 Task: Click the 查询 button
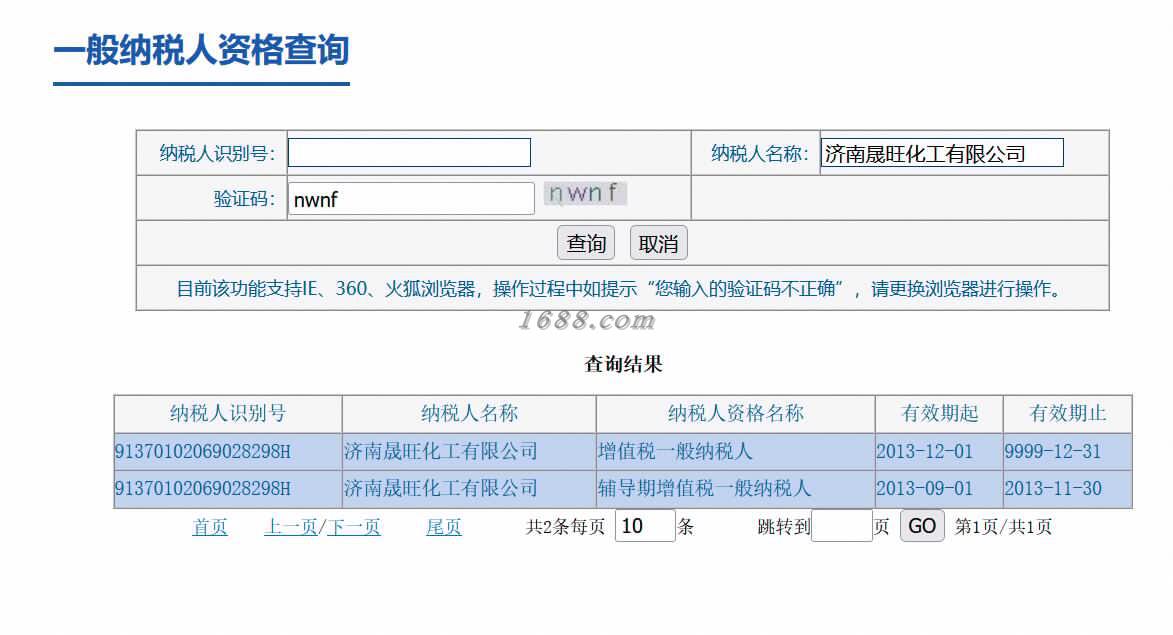click(x=586, y=243)
